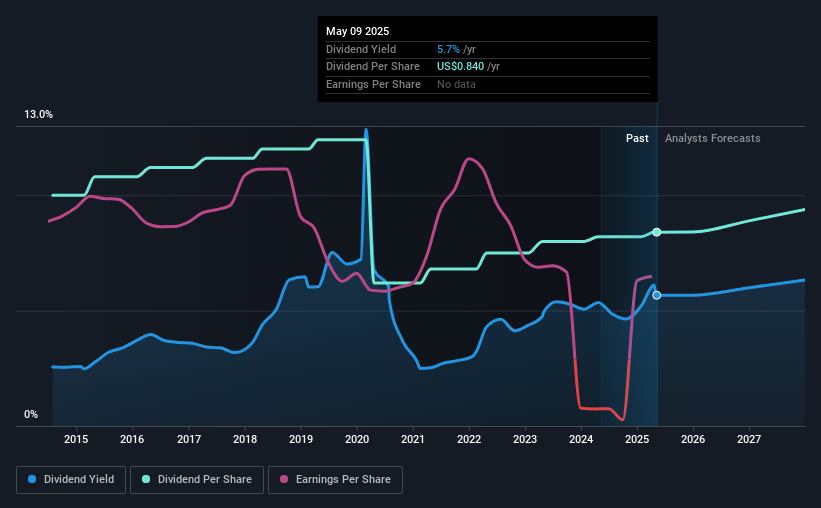Click the 13.0% y-axis label
Image resolution: width=821 pixels, height=508 pixels.
(38, 115)
